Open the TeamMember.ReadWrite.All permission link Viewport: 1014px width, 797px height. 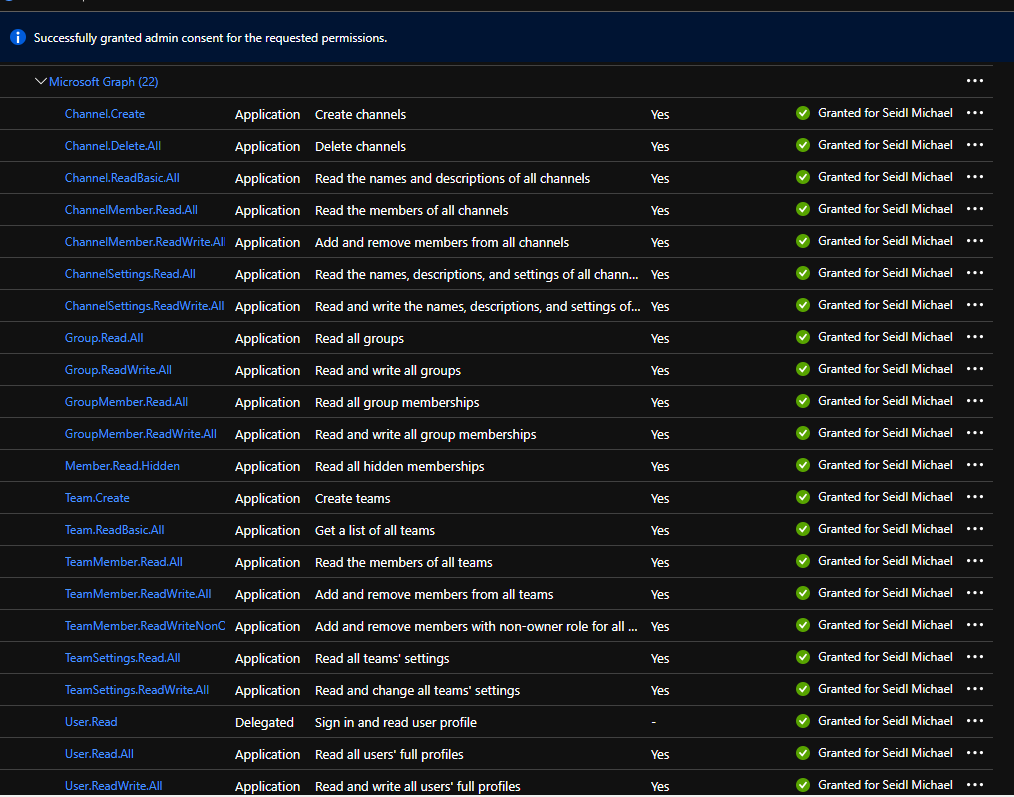point(138,594)
